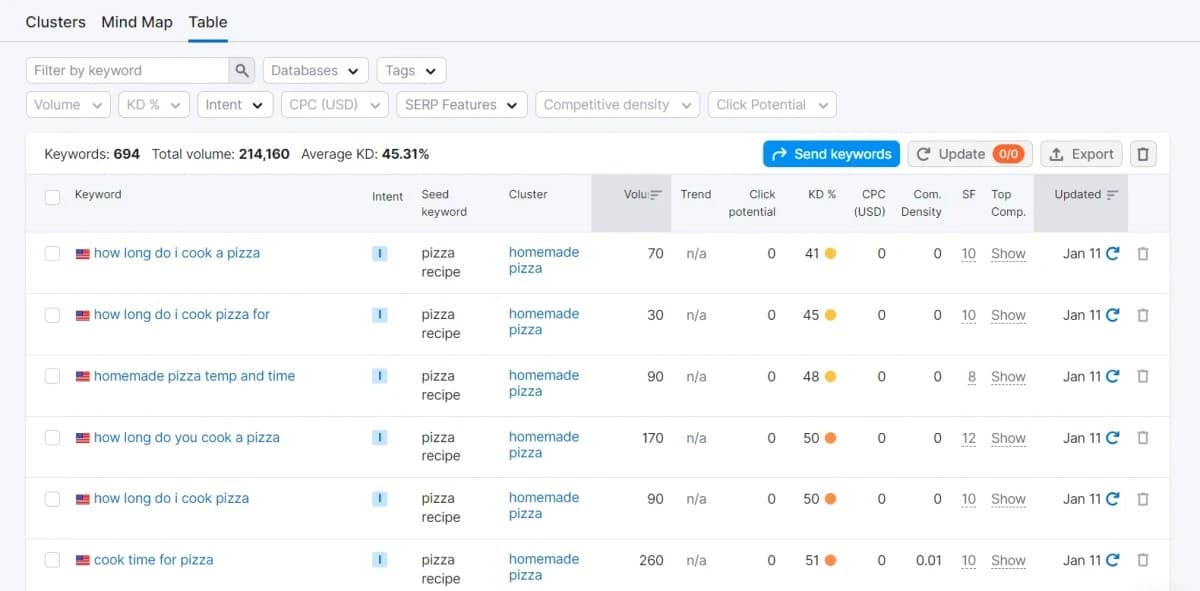Image resolution: width=1200 pixels, height=591 pixels.
Task: Click the bulk delete trash icon beside Export
Action: pos(1144,154)
